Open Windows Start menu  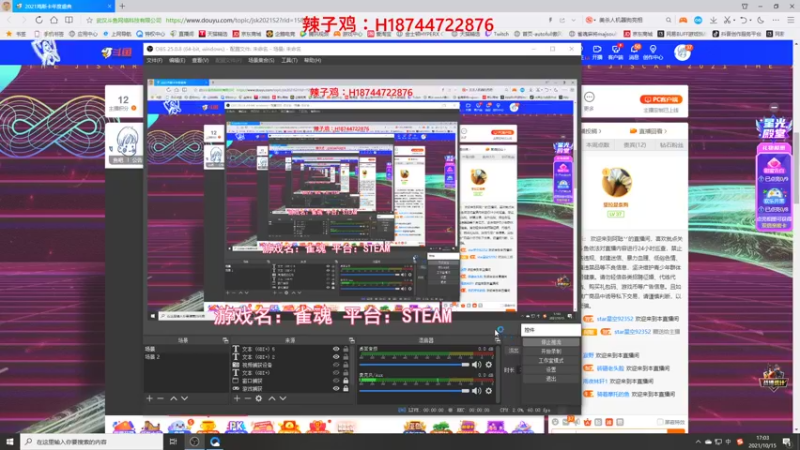tap(10, 442)
